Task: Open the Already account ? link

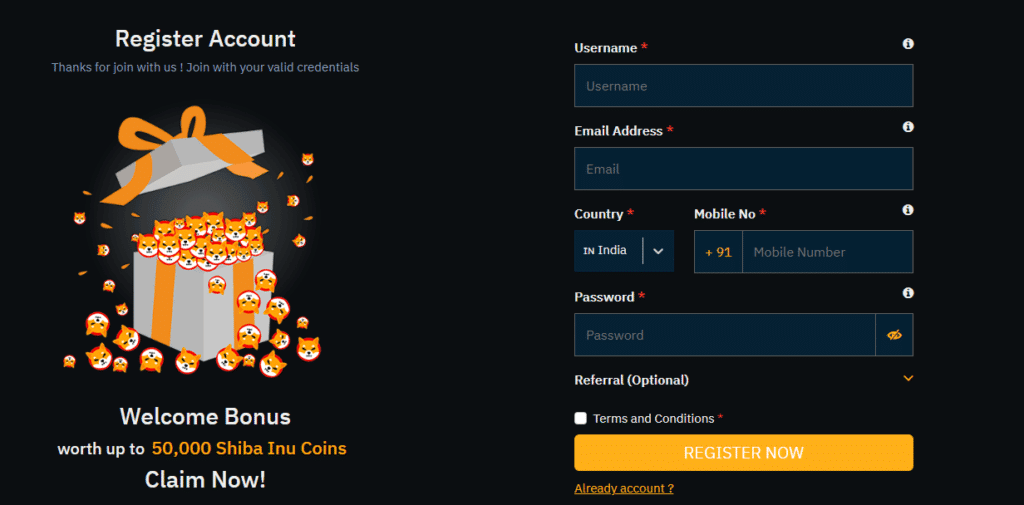Action: [x=624, y=488]
